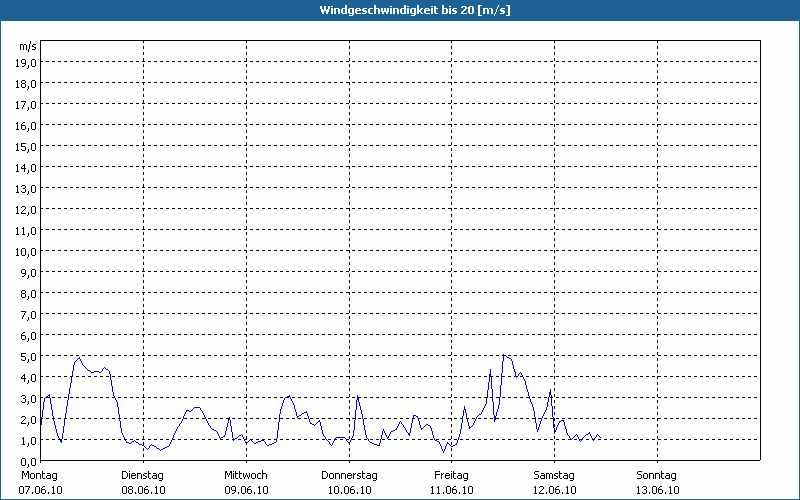Click the '08.06.10' date label

143,490
